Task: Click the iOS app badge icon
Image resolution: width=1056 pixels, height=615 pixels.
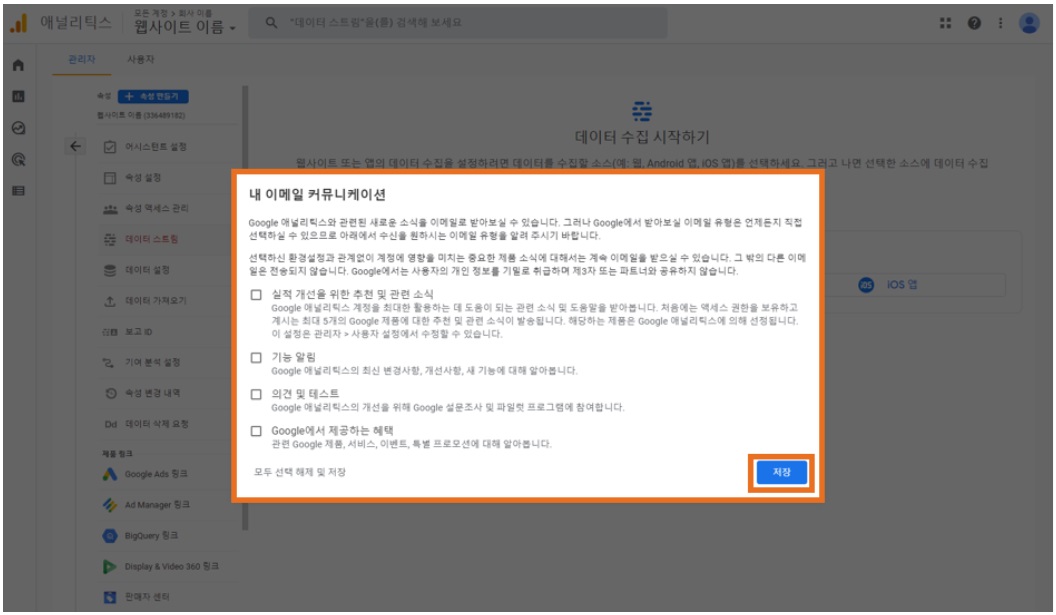Action: click(866, 285)
